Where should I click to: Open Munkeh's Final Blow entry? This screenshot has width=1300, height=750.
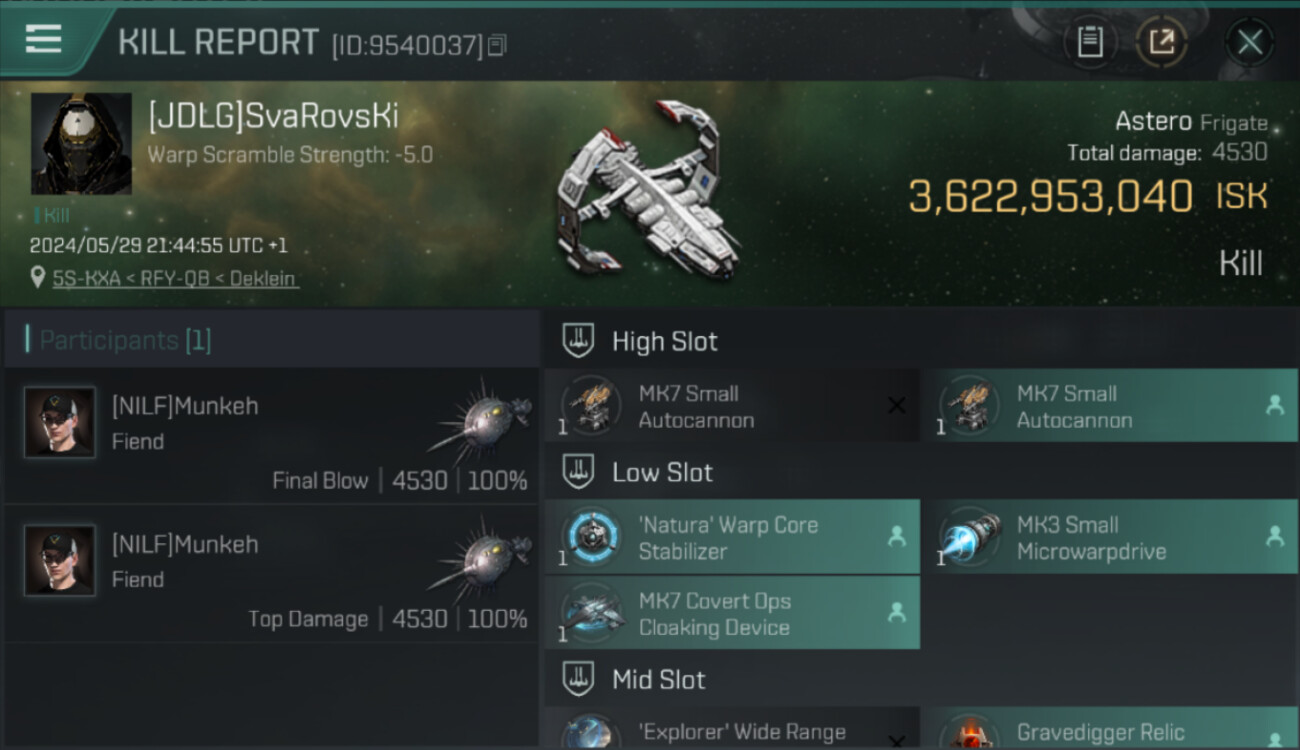click(272, 436)
